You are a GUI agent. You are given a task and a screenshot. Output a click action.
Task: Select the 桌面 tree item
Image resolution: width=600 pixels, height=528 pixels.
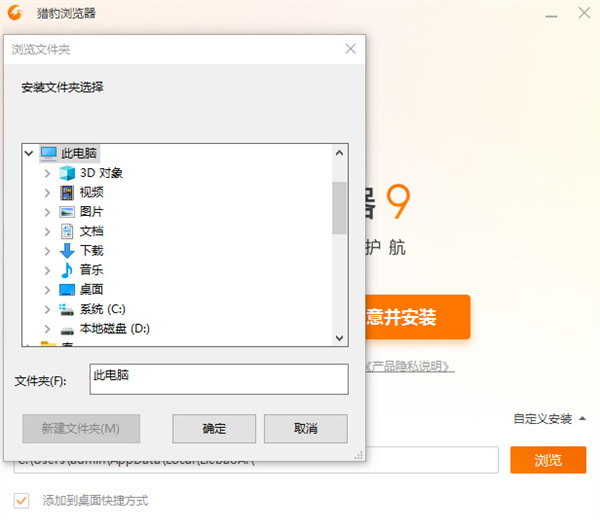coord(91,290)
